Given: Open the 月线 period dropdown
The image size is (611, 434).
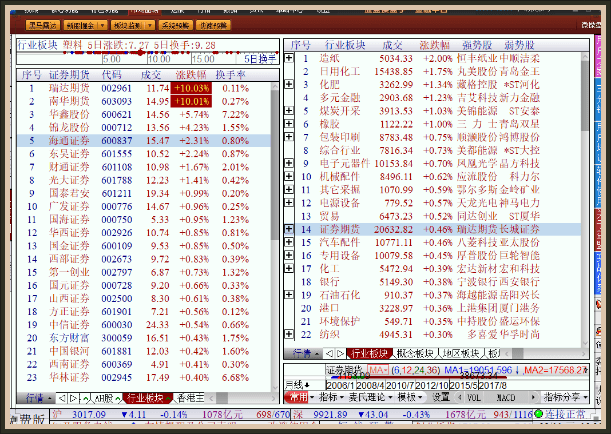Looking at the screenshot, I should point(298,385).
